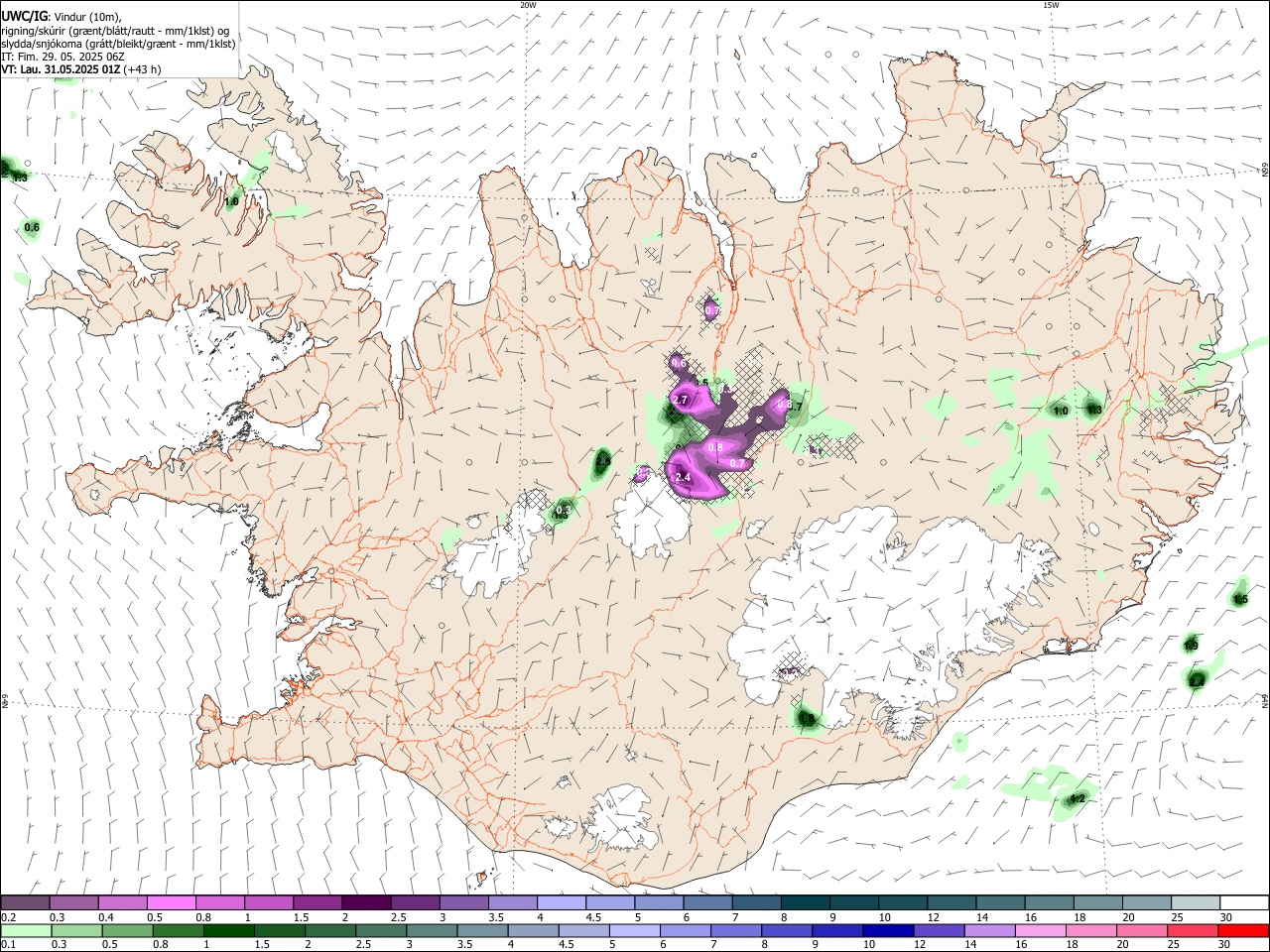Viewport: 1270px width, 952px height.
Task: Pick the darkest green 1–1.5 swatch in lower scale
Action: pyautogui.click(x=229, y=931)
